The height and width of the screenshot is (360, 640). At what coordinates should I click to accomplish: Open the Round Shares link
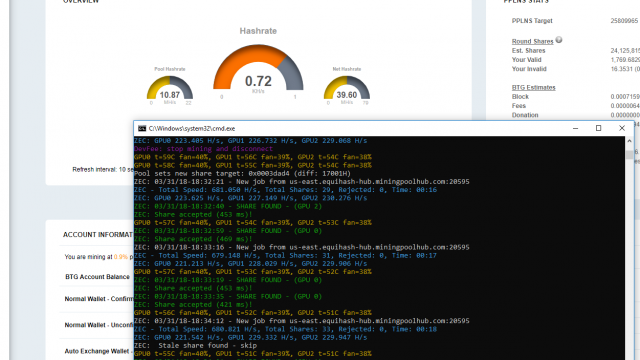532,41
